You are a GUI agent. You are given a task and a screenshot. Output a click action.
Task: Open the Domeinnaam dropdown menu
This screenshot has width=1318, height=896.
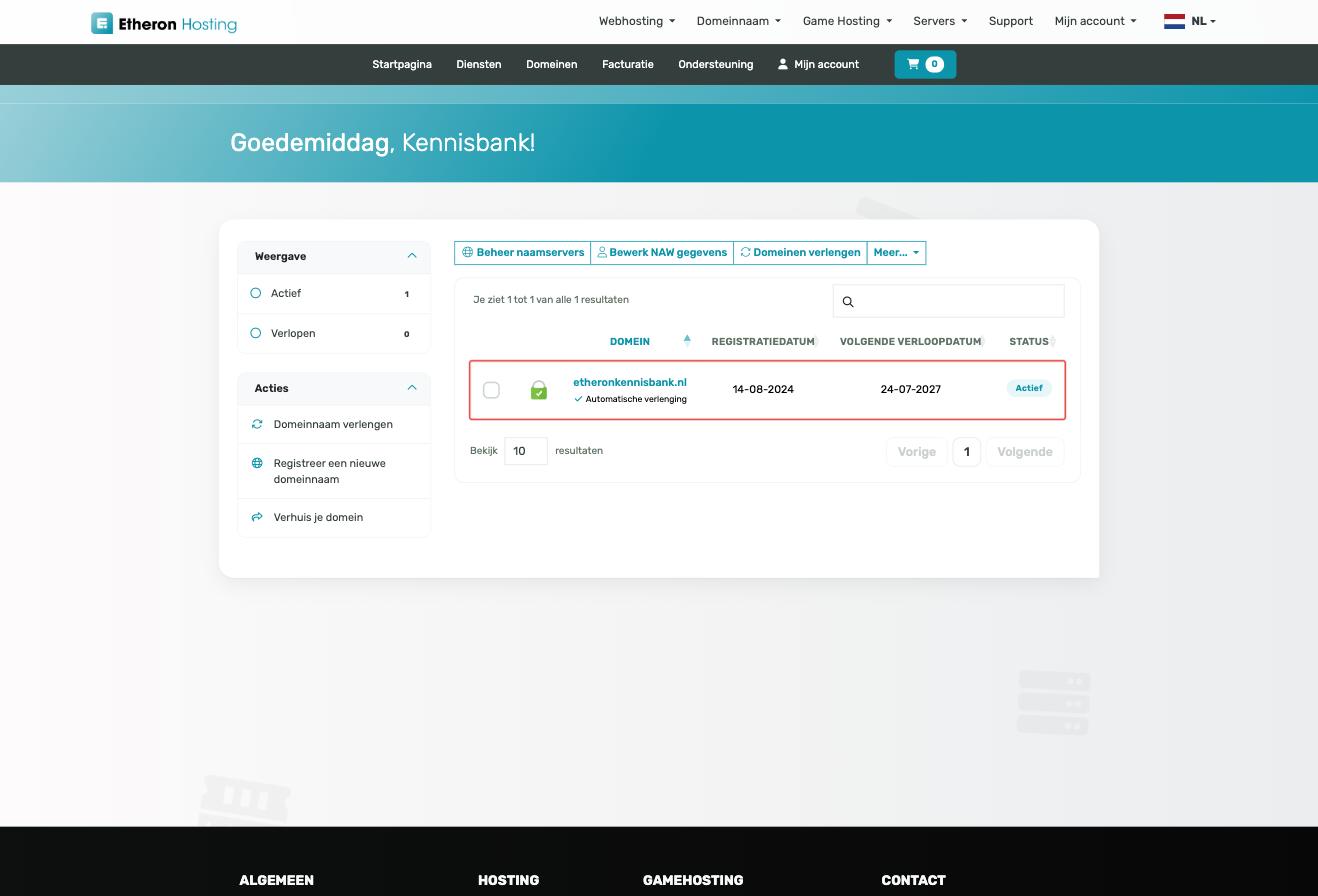[x=739, y=21]
